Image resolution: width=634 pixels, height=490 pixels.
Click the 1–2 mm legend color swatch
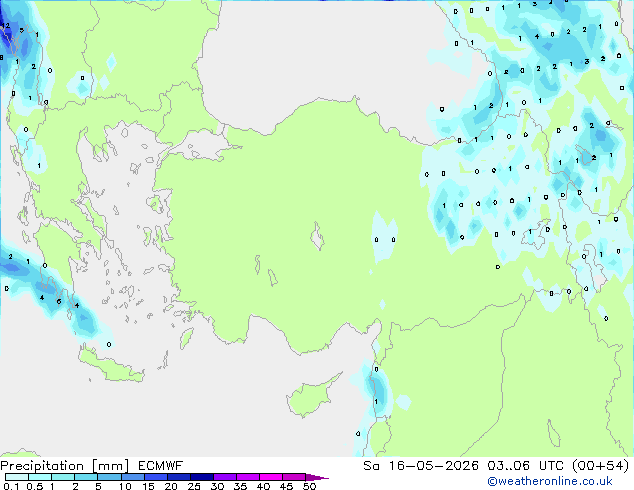point(63,477)
